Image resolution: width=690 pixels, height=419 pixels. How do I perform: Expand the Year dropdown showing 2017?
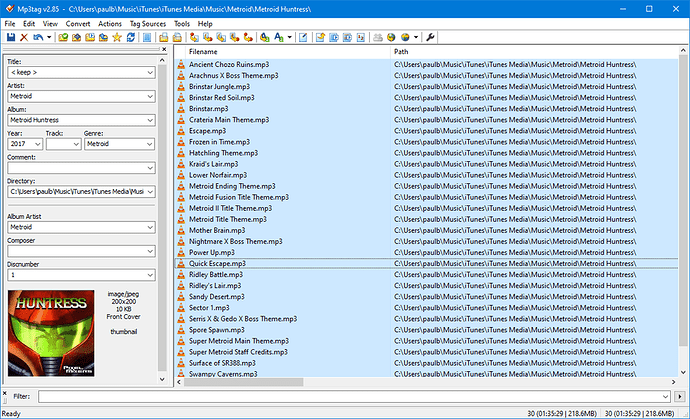[x=37, y=143]
